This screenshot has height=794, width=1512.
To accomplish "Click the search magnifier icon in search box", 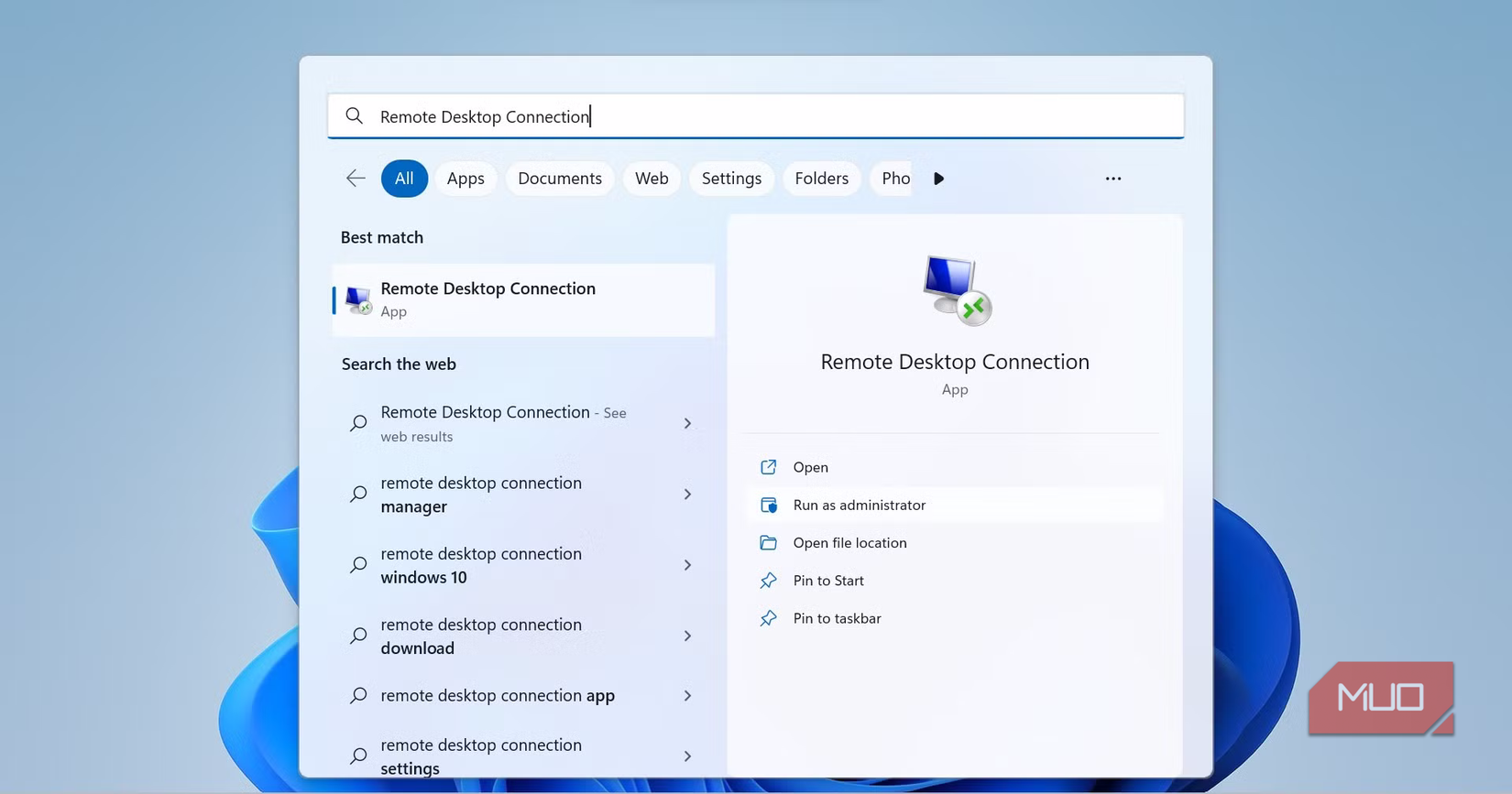I will click(354, 115).
